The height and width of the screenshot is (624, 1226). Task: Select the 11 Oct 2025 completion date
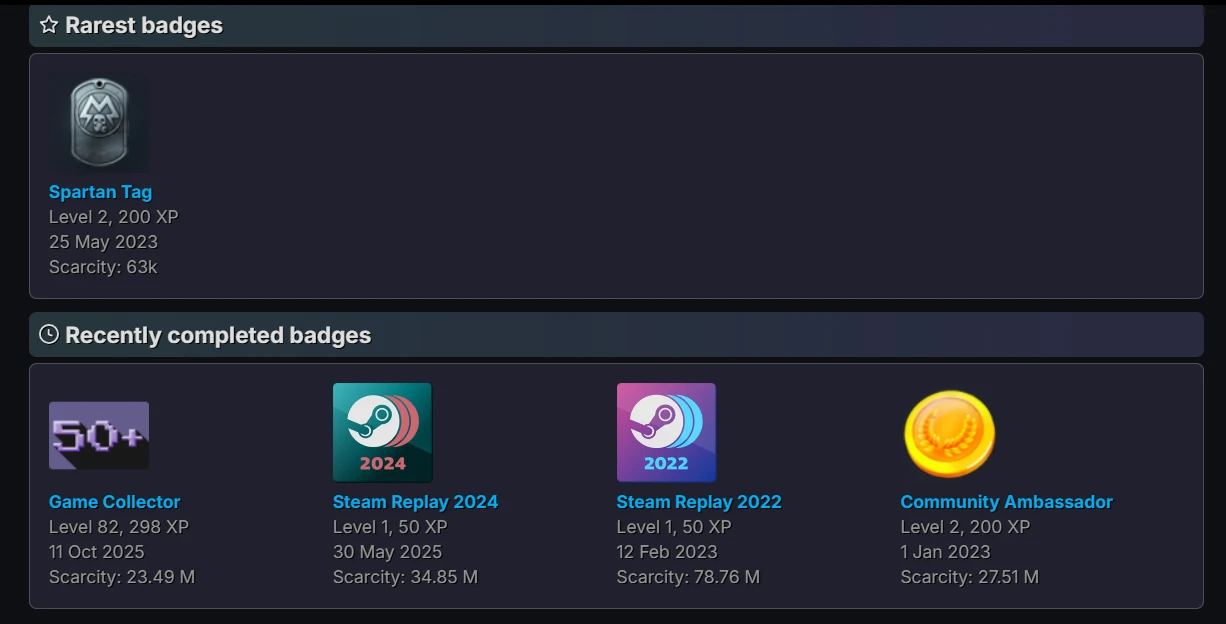click(97, 552)
